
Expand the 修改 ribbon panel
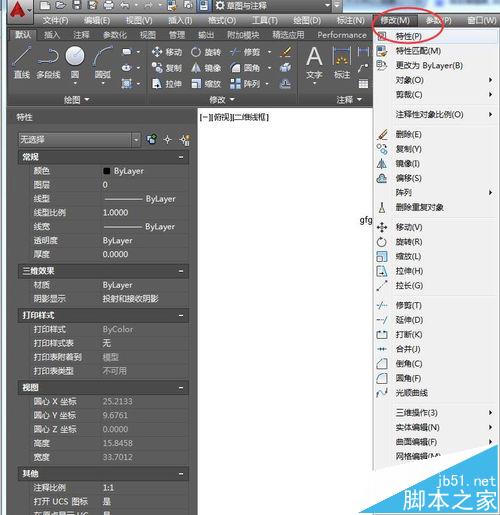(222, 99)
